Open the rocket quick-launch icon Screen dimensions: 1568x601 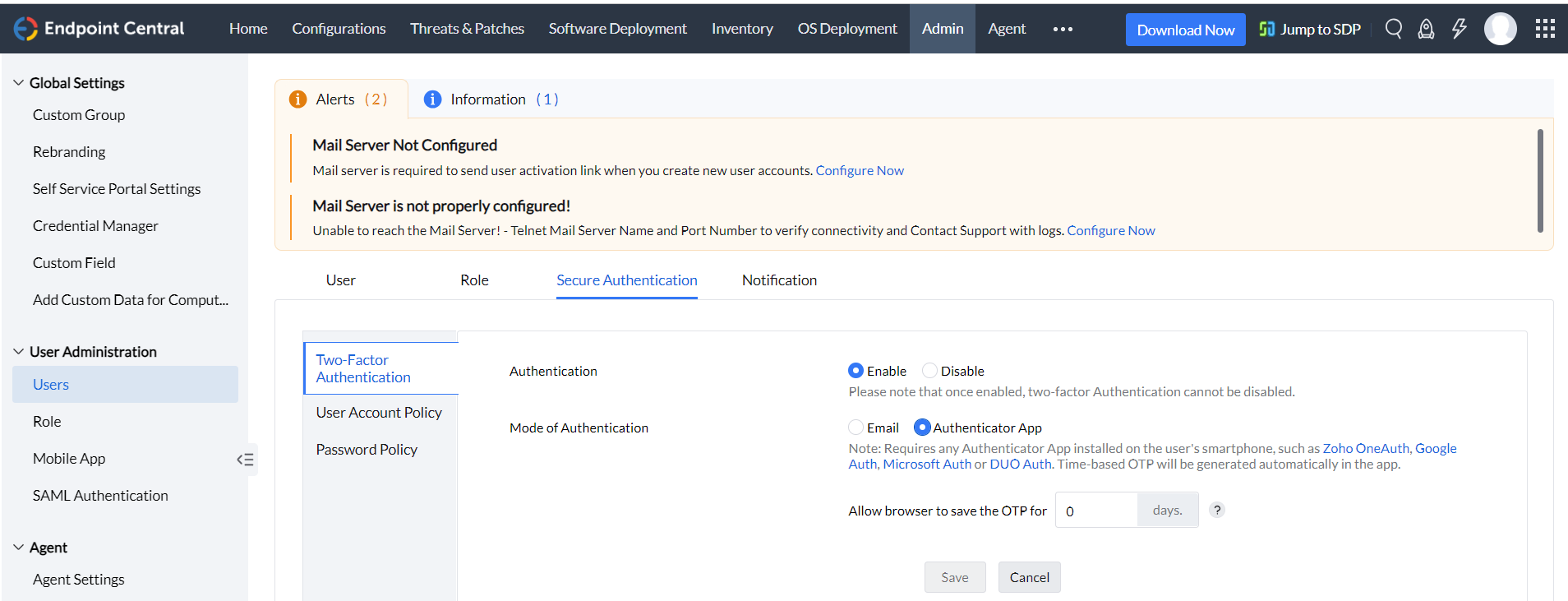(x=1426, y=30)
